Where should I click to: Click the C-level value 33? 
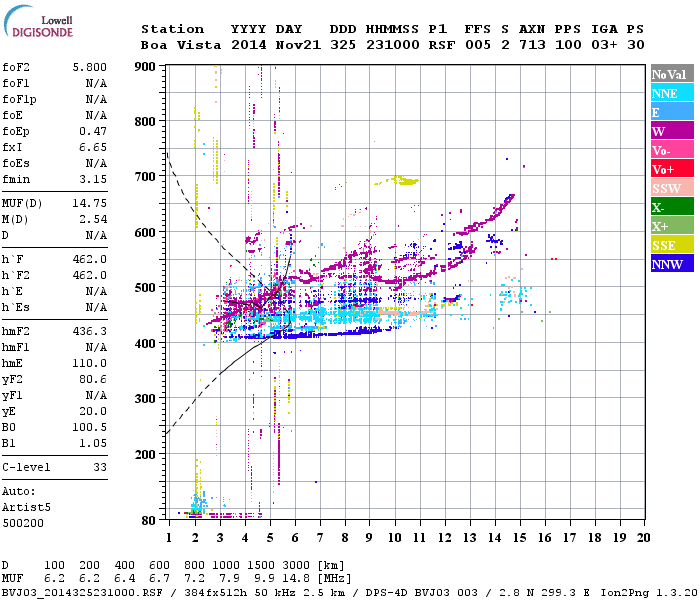pos(100,467)
